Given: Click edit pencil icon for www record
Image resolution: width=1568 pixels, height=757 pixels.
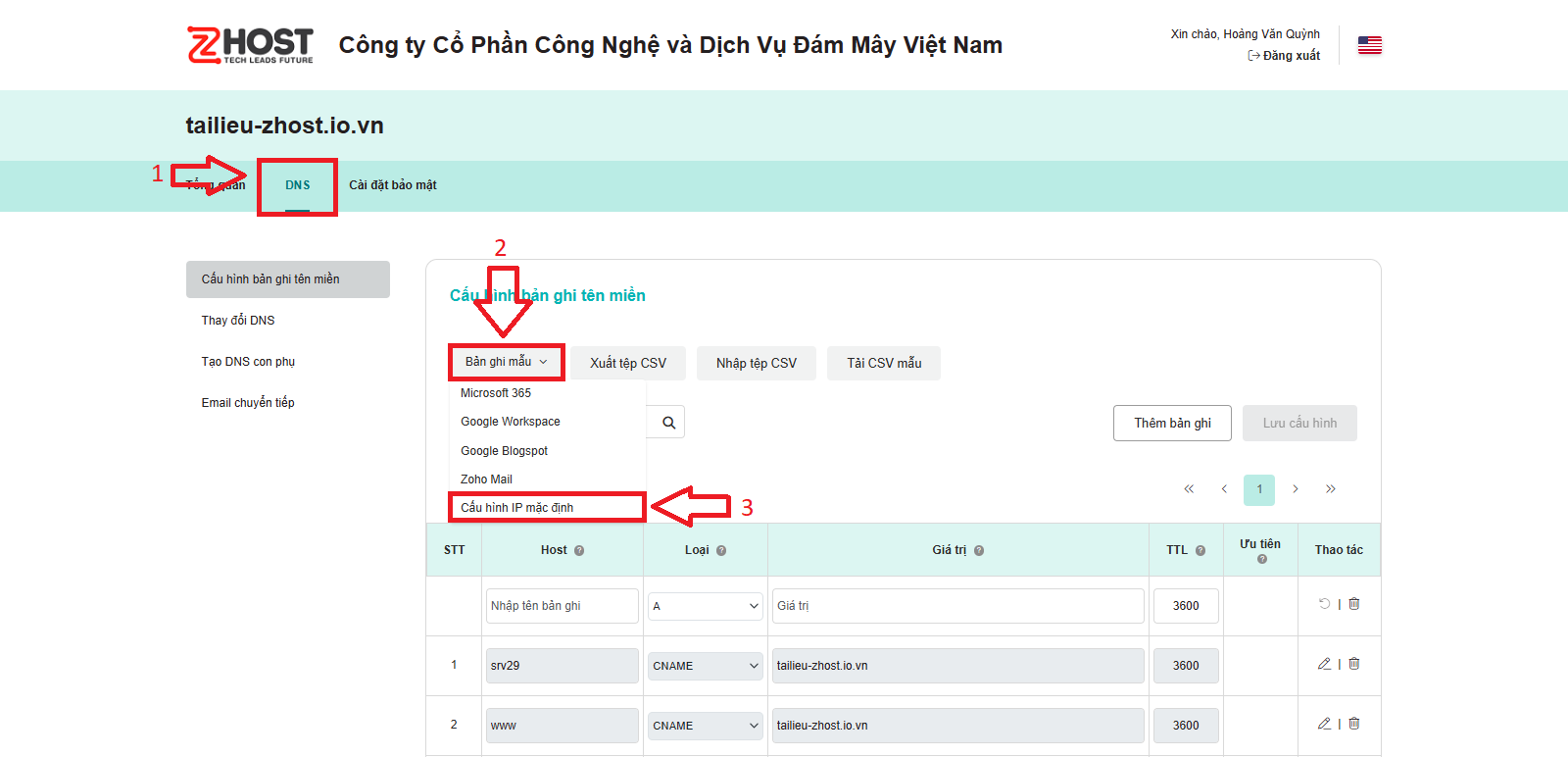Looking at the screenshot, I should point(1324,724).
